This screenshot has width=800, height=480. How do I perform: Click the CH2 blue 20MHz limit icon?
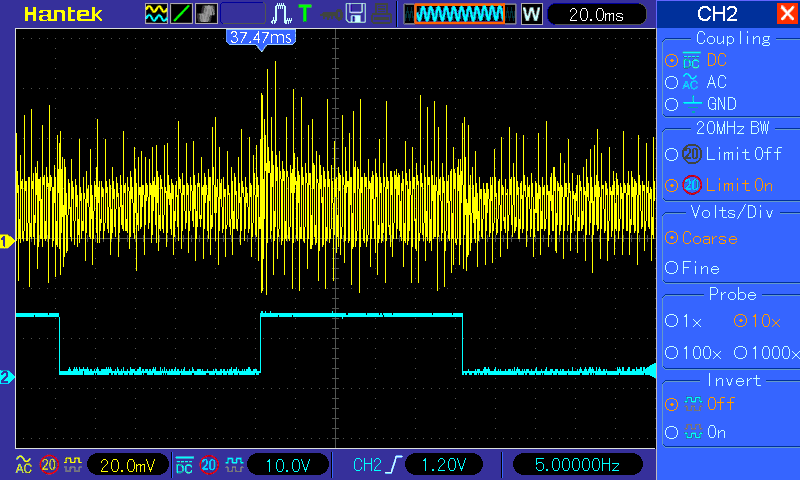coord(209,465)
